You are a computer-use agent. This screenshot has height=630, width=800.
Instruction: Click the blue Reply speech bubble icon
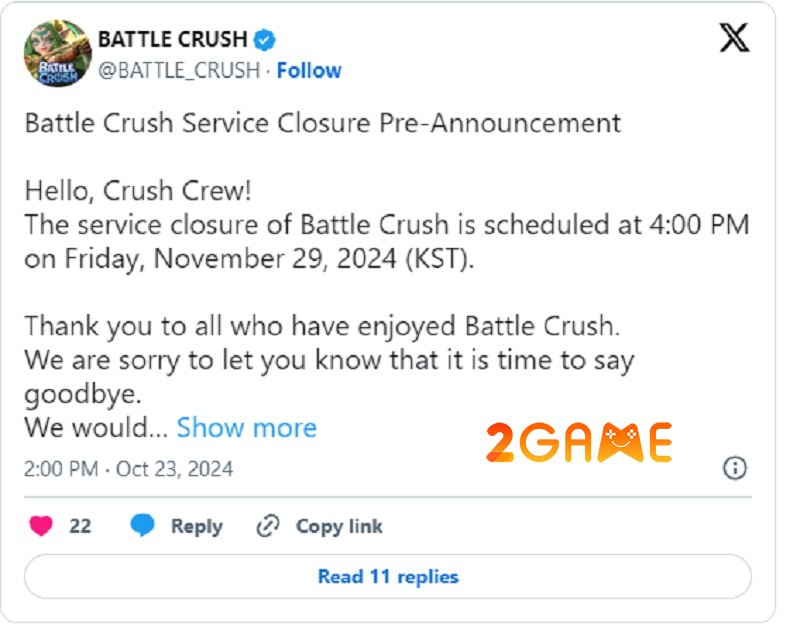142,526
